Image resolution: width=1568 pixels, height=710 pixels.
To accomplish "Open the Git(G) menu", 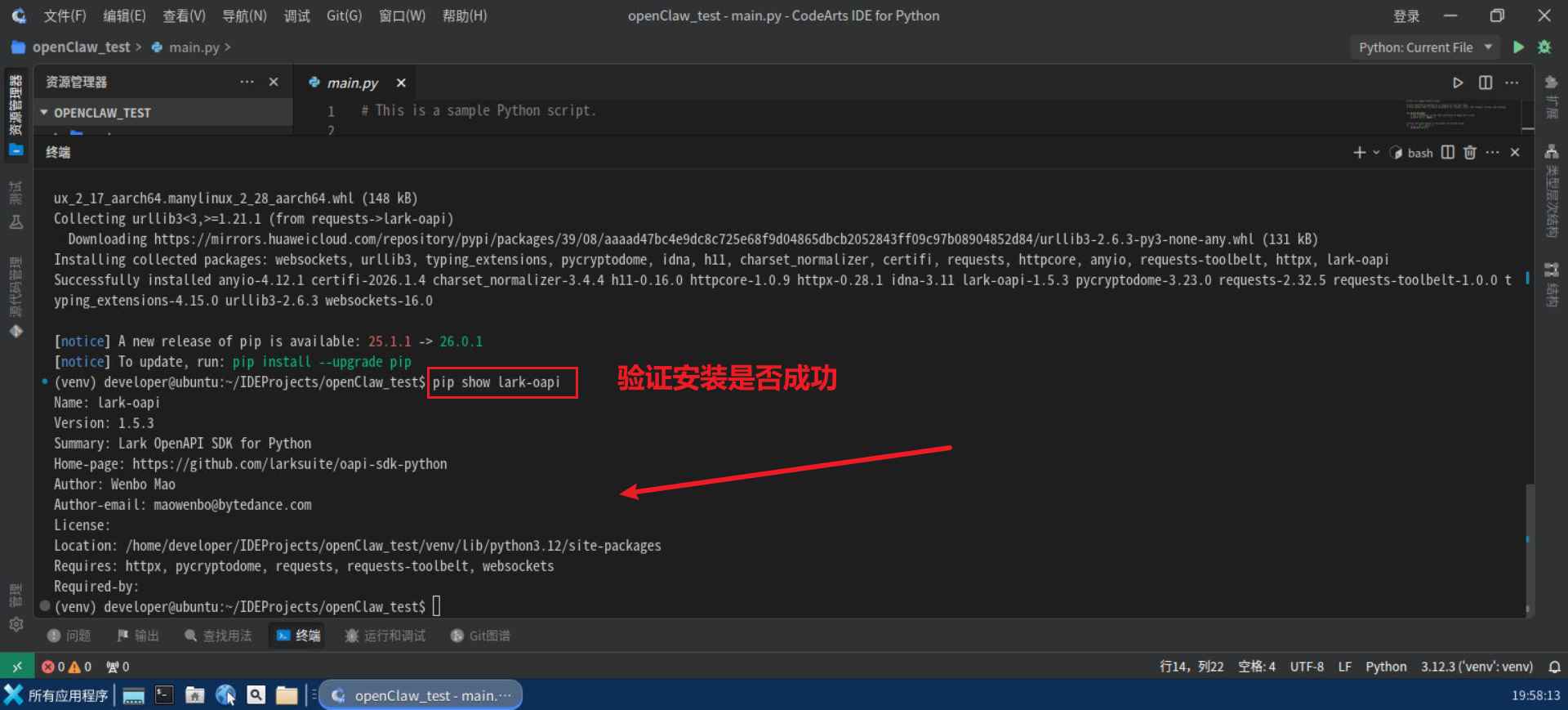I will 344,16.
